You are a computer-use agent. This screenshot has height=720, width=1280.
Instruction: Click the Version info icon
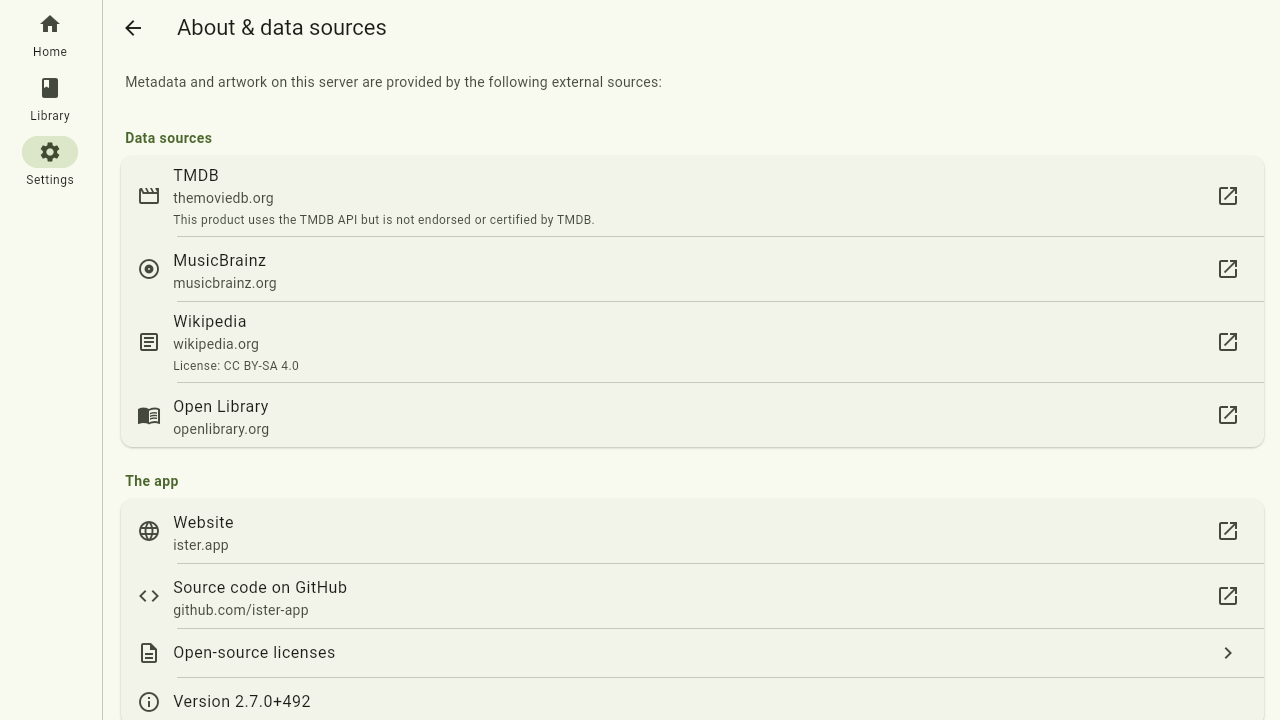149,702
